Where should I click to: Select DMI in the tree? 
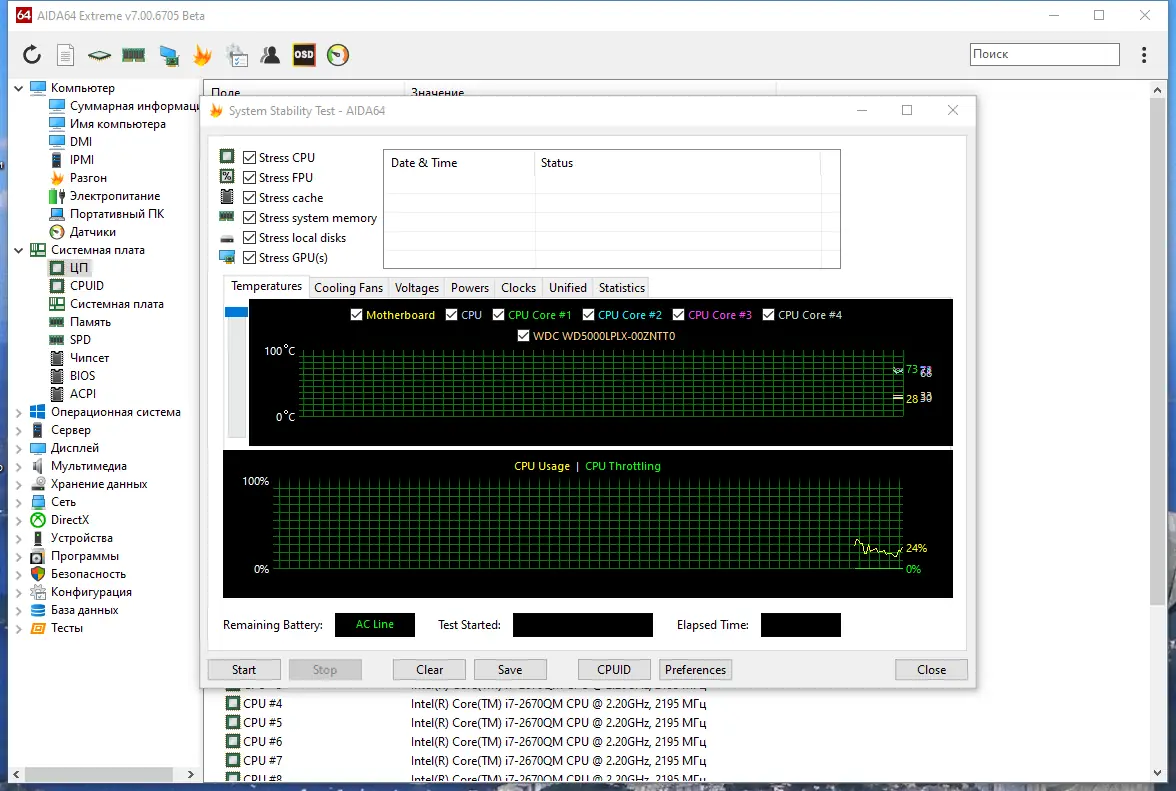click(80, 142)
